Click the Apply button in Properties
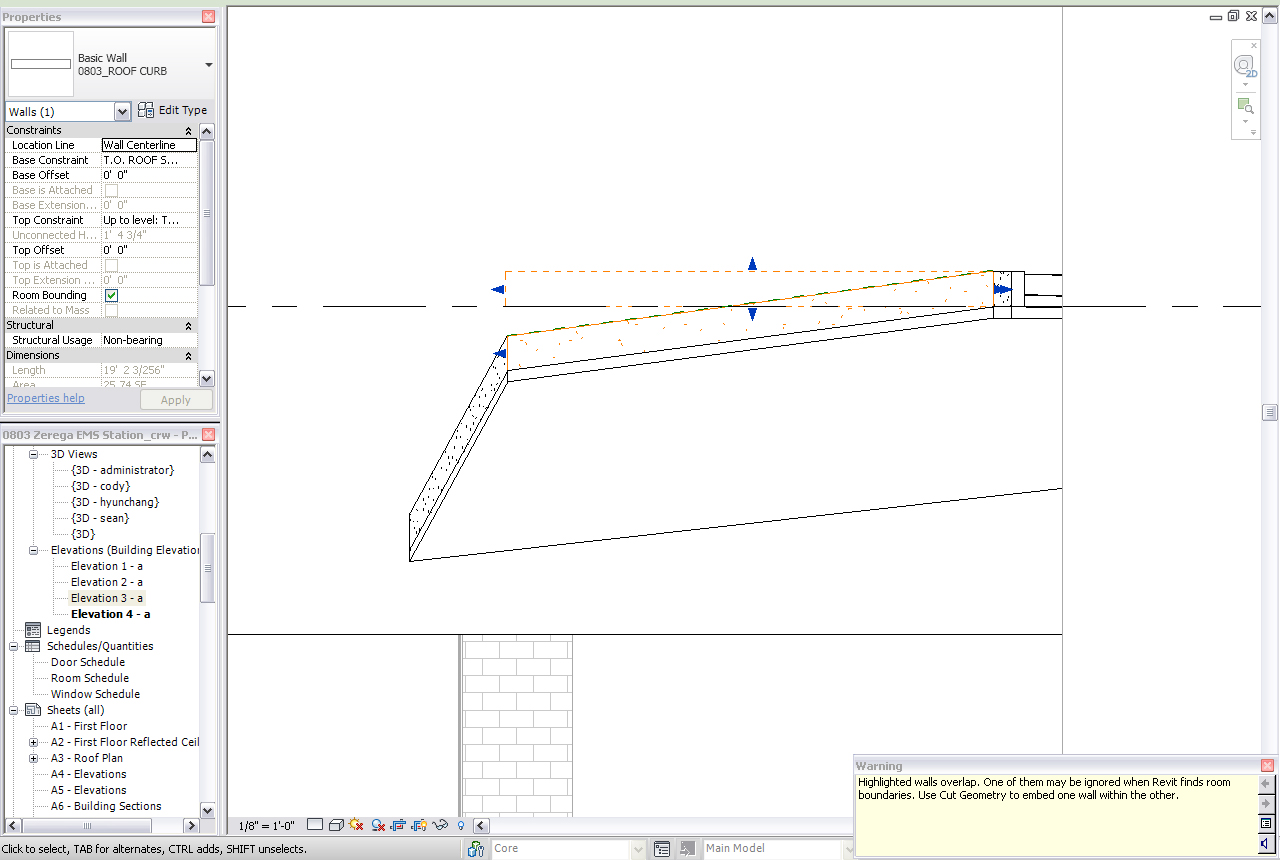Viewport: 1280px width, 860px height. [x=176, y=400]
